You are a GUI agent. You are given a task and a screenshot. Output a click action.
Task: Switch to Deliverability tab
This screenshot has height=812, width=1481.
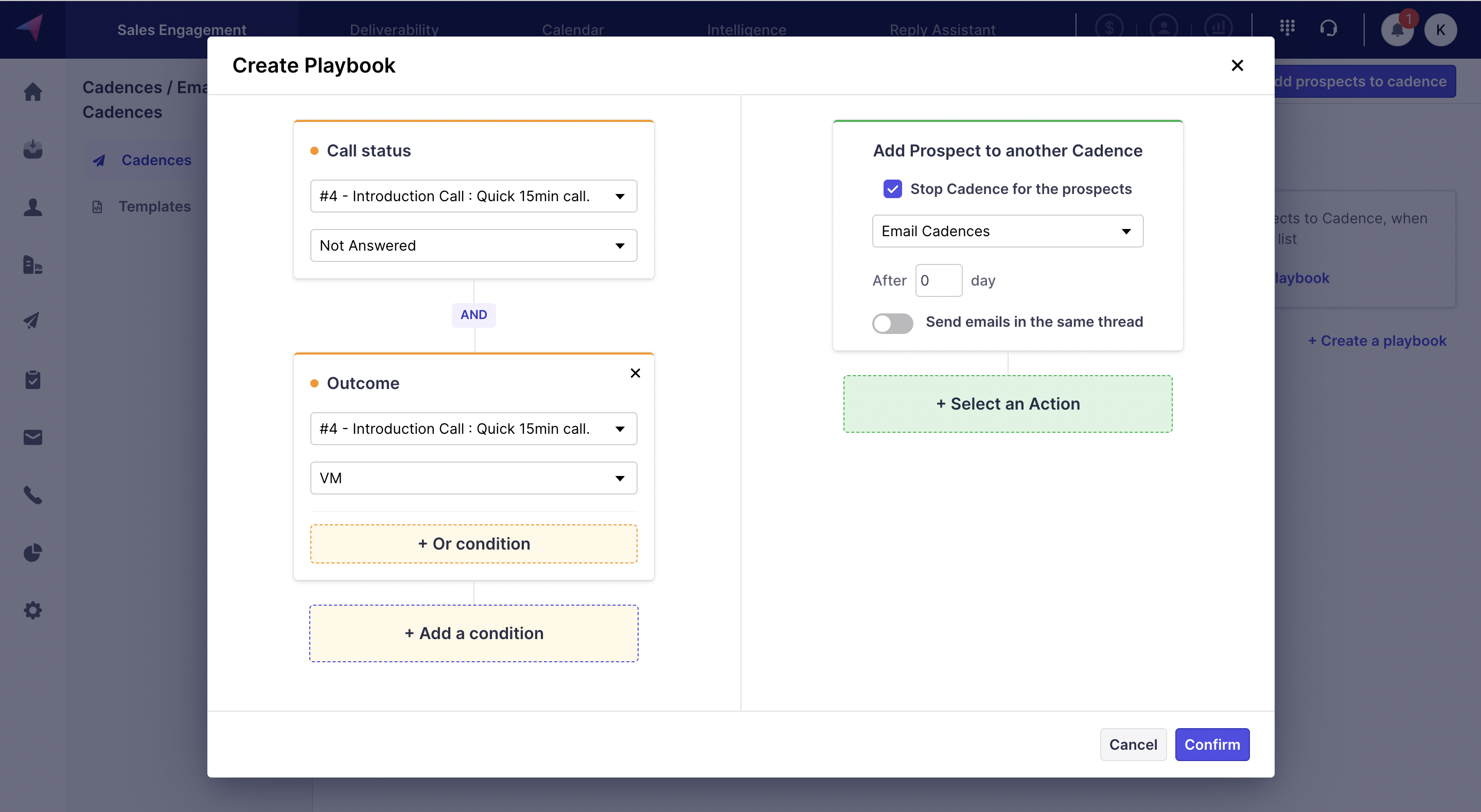(x=394, y=29)
